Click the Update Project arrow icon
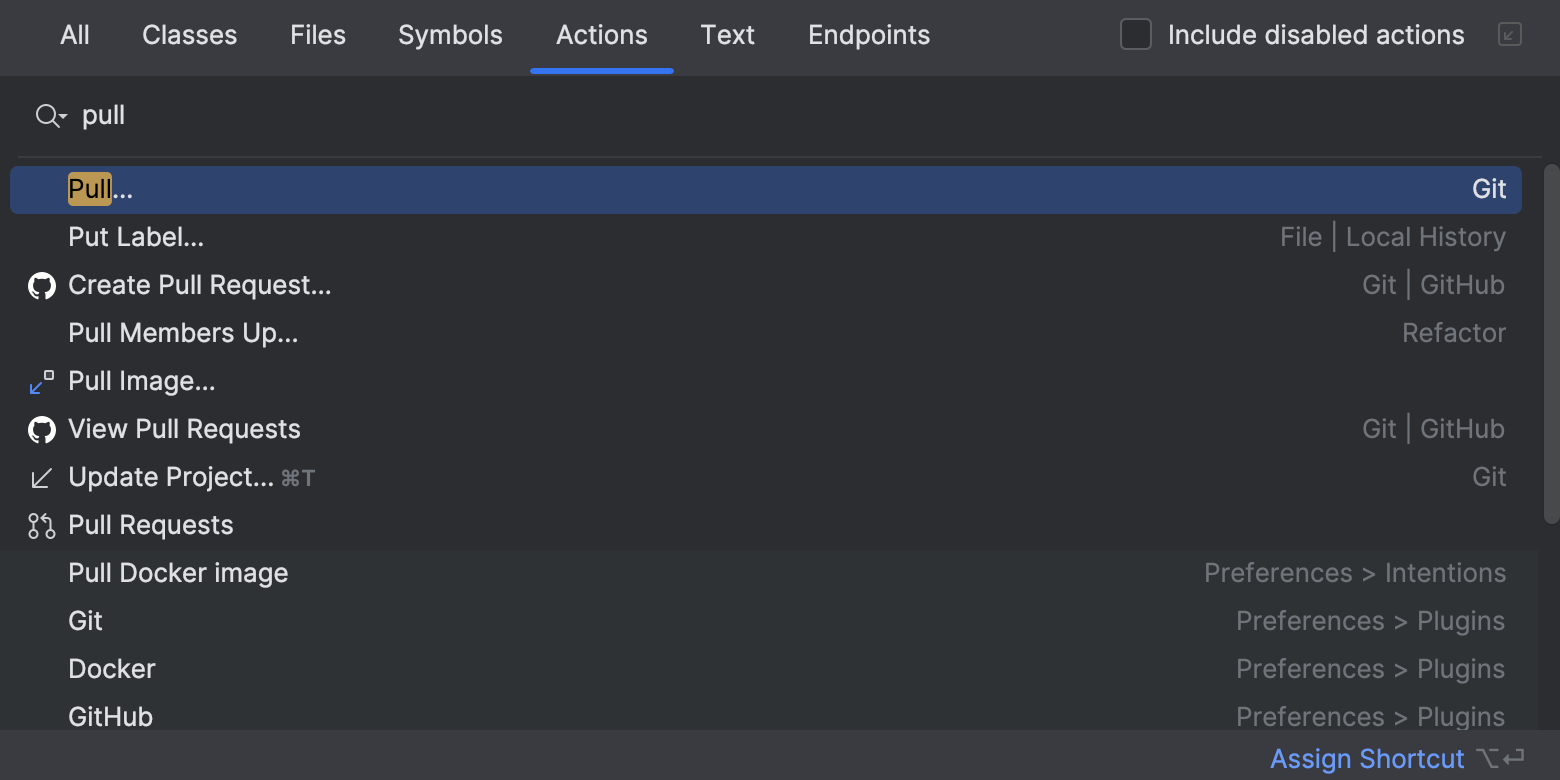The image size is (1560, 780). pyautogui.click(x=41, y=477)
